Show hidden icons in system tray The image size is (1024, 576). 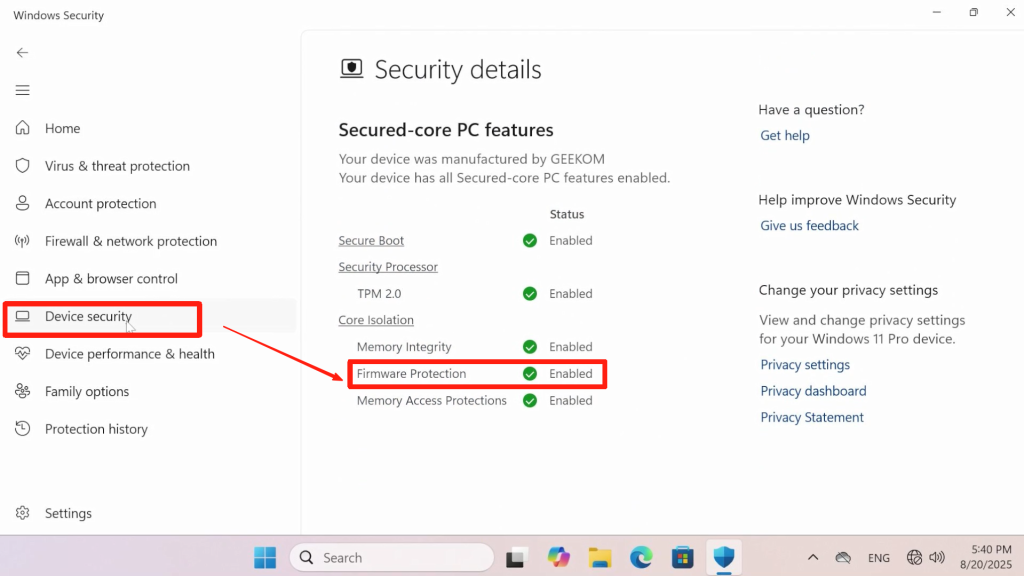coord(812,558)
